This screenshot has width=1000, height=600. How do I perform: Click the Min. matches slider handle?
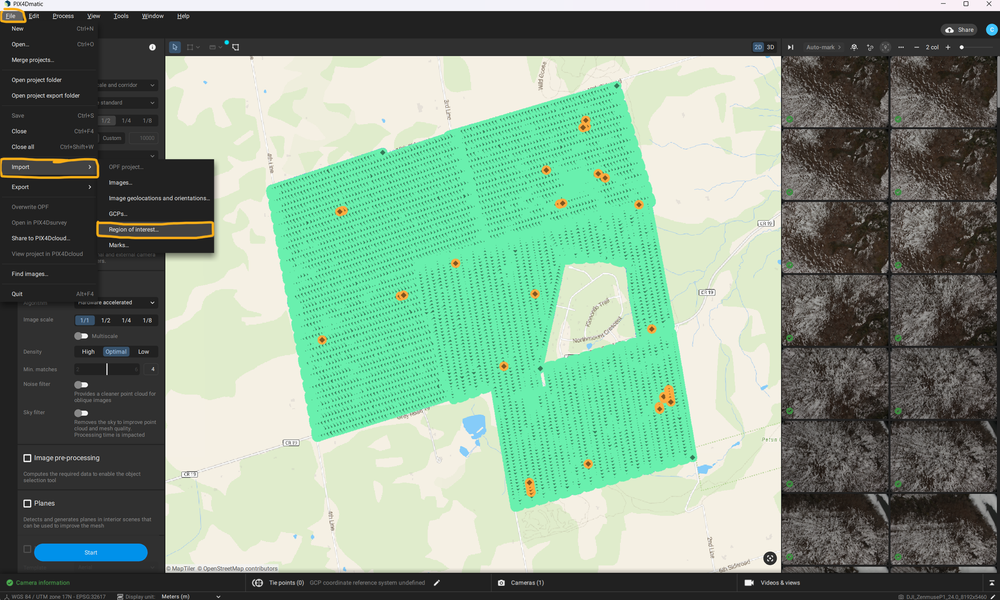[107, 369]
